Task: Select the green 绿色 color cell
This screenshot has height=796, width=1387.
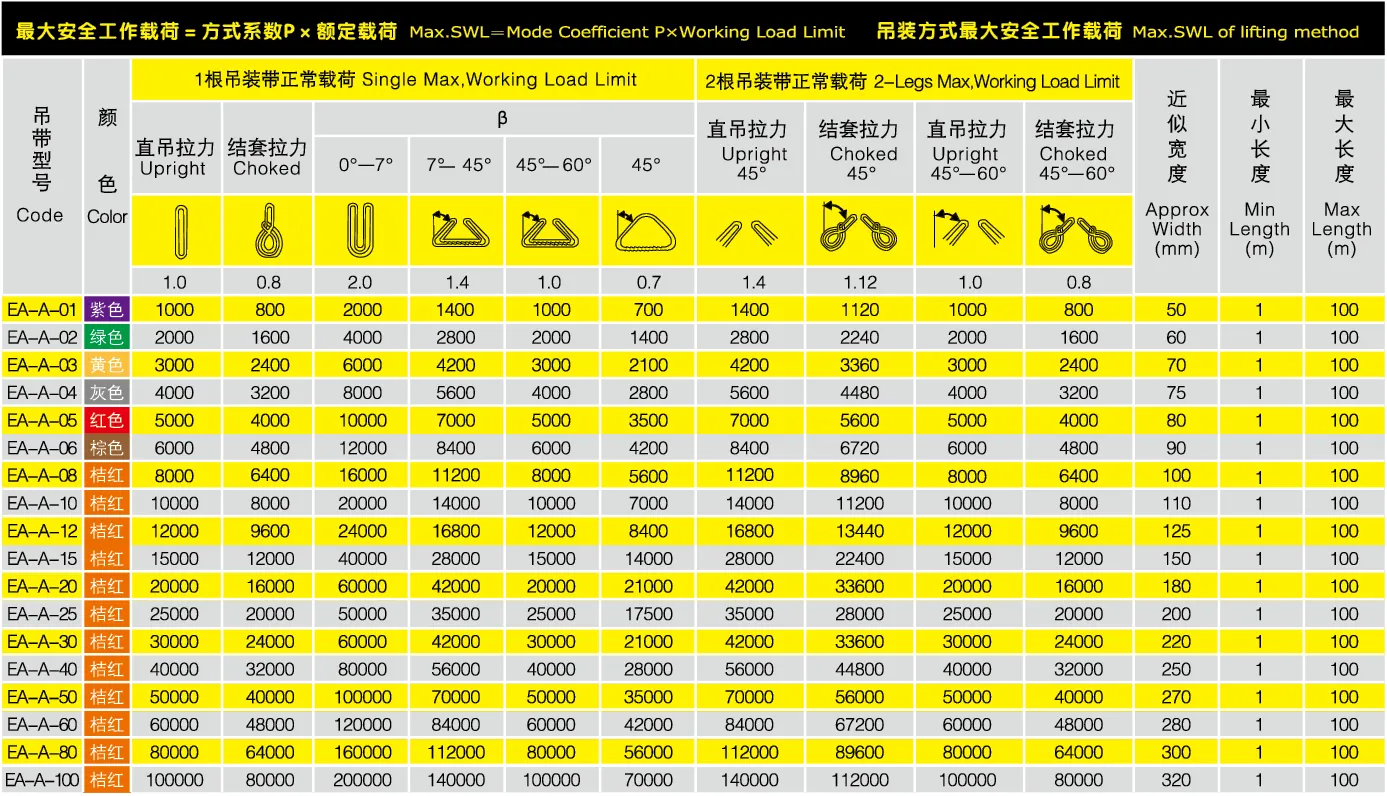Action: pyautogui.click(x=107, y=338)
